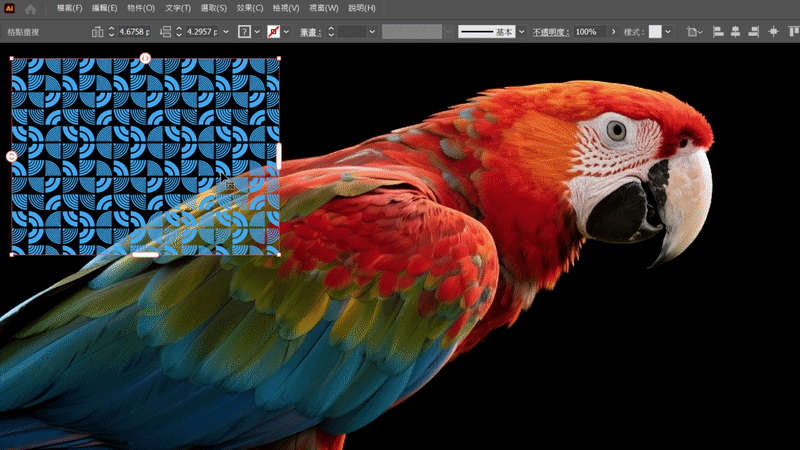Click horizontal align center icon
The image size is (800, 450).
(x=735, y=32)
